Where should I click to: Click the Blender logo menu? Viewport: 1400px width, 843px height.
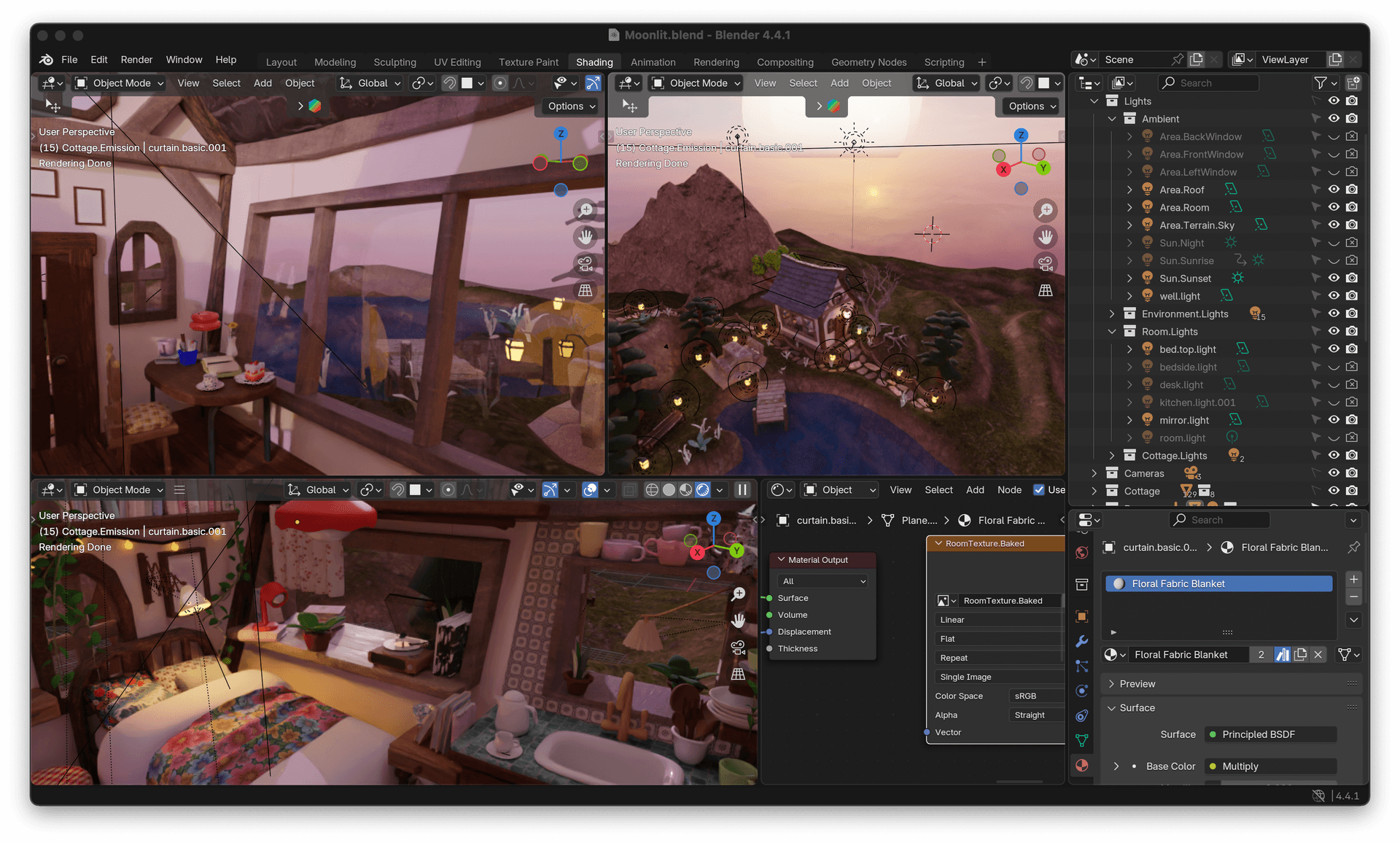[x=47, y=60]
